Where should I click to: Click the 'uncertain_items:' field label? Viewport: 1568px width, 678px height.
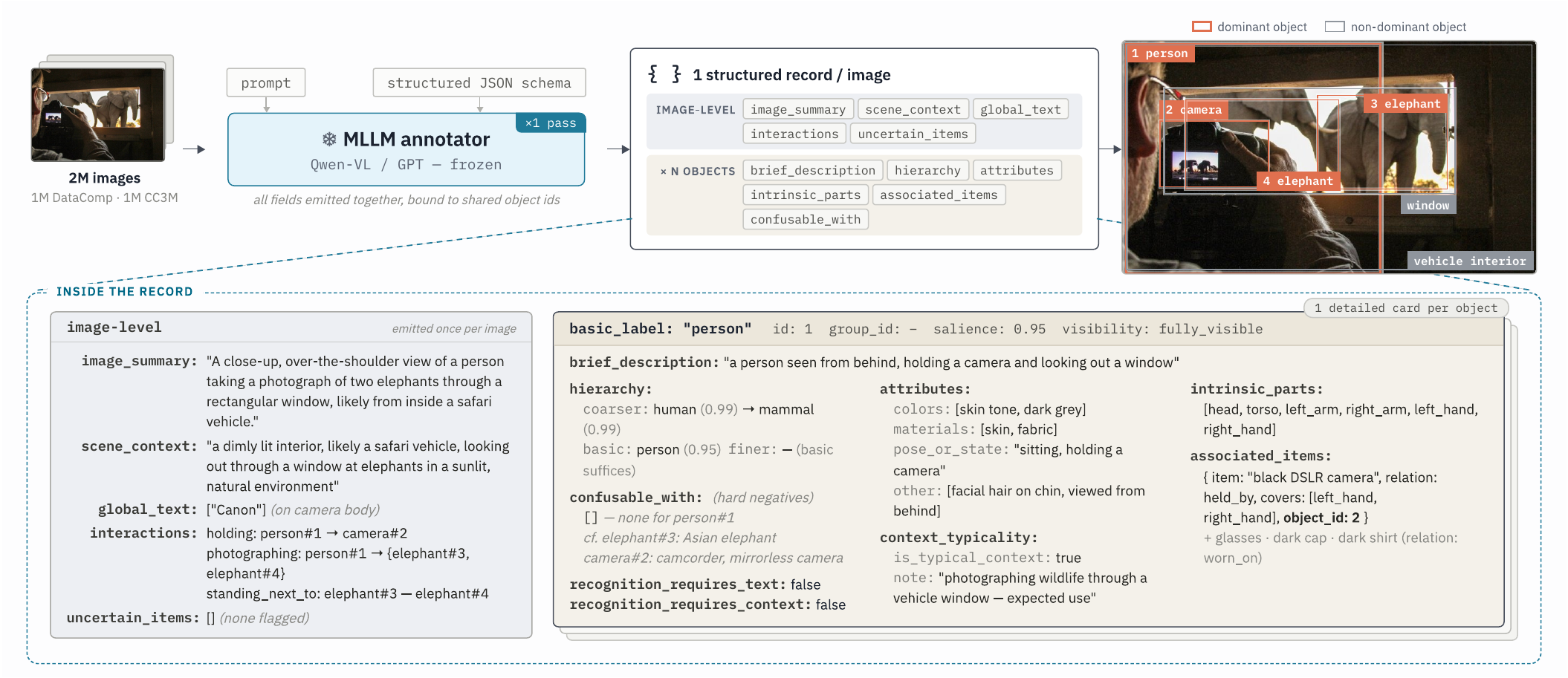(x=133, y=618)
